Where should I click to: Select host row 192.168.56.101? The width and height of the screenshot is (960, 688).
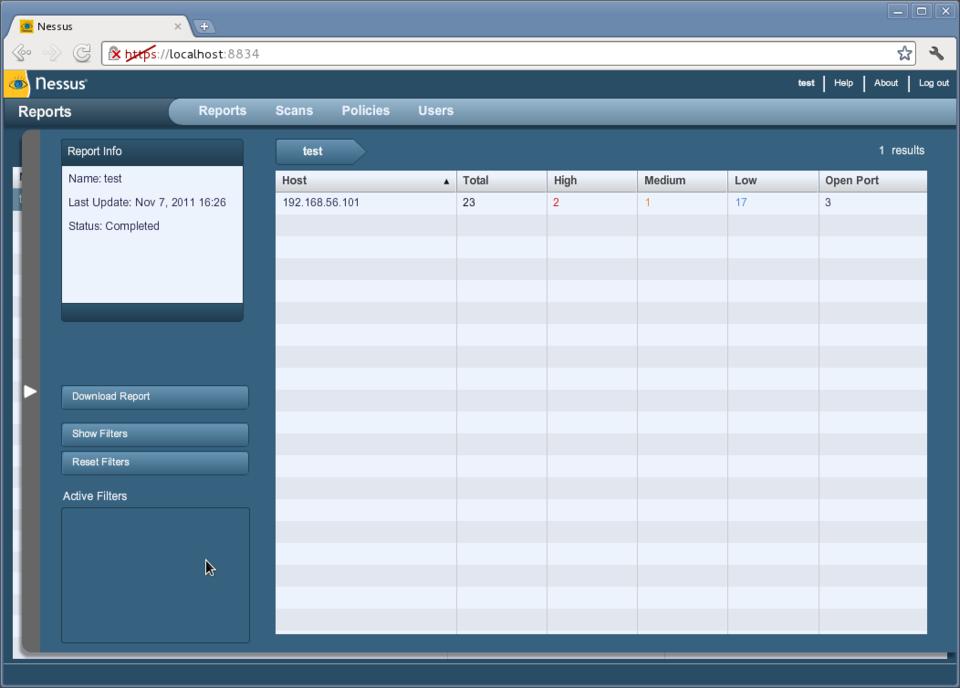[321, 203]
